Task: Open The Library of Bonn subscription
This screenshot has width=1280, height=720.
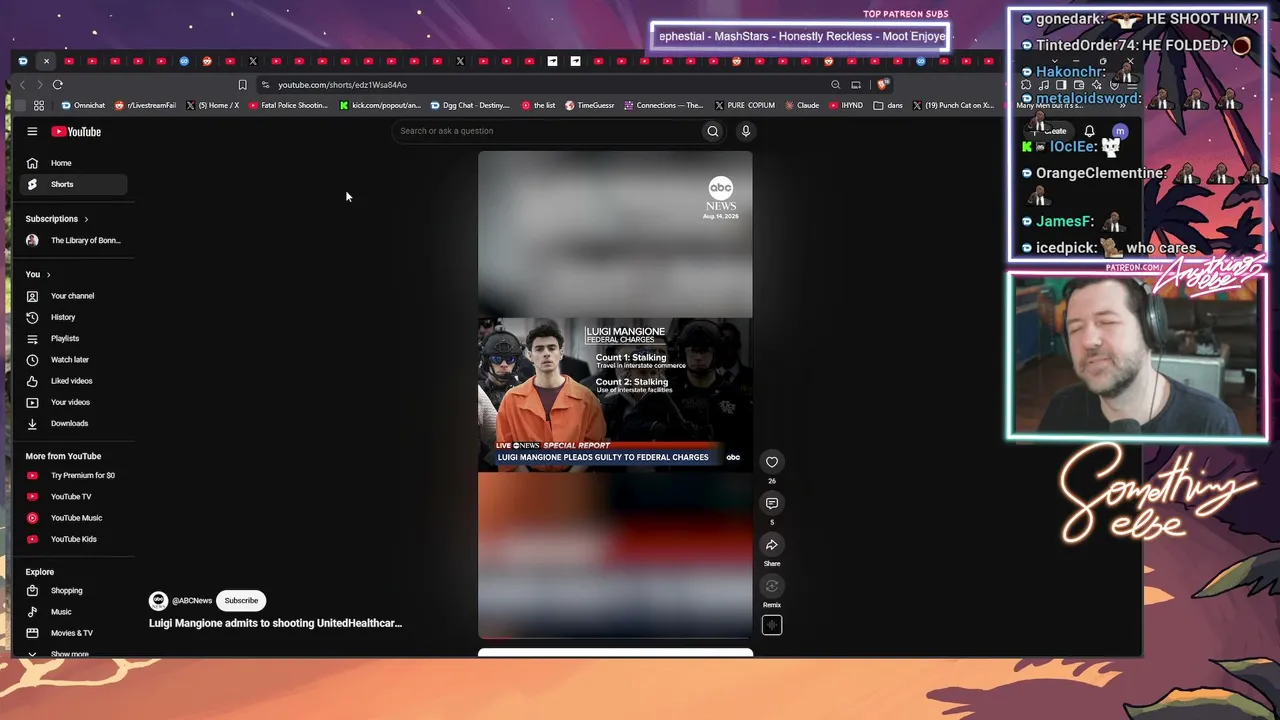Action: [75, 241]
